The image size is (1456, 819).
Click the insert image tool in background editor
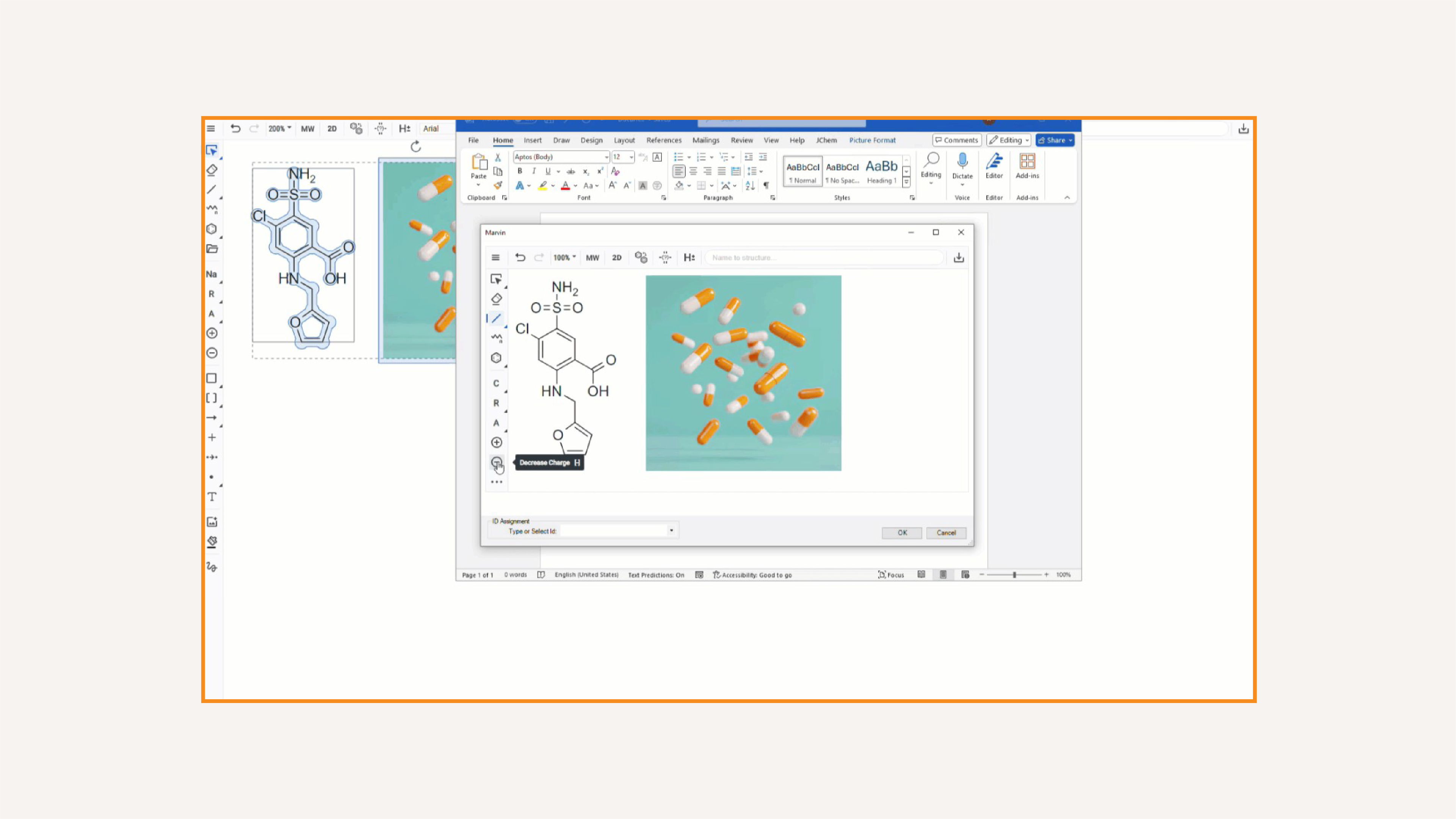tap(212, 522)
